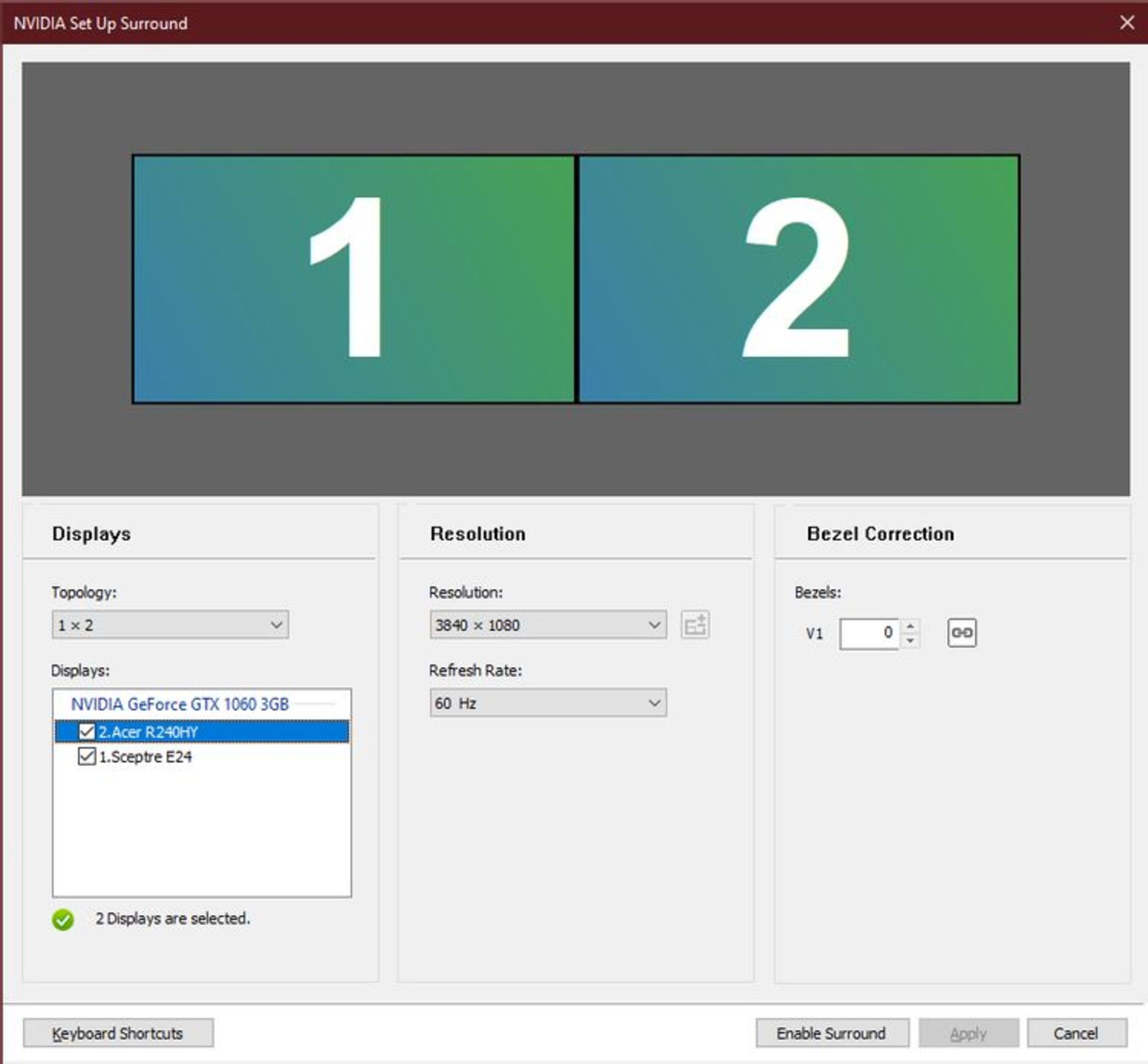Toggle the bezel link icon
This screenshot has width=1148, height=1064.
[x=961, y=633]
